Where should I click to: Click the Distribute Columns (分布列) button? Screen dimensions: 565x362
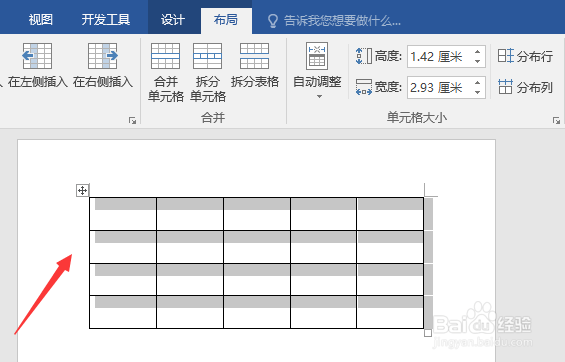click(525, 87)
